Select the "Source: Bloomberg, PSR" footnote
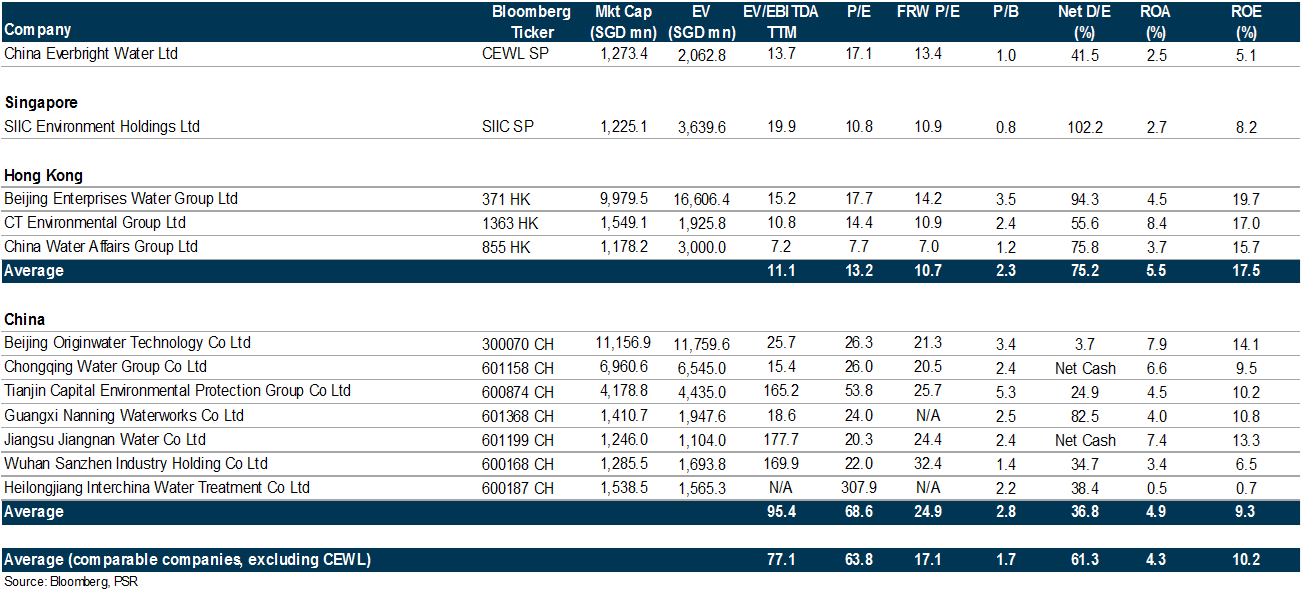This screenshot has width=1303, height=592. pos(71,582)
